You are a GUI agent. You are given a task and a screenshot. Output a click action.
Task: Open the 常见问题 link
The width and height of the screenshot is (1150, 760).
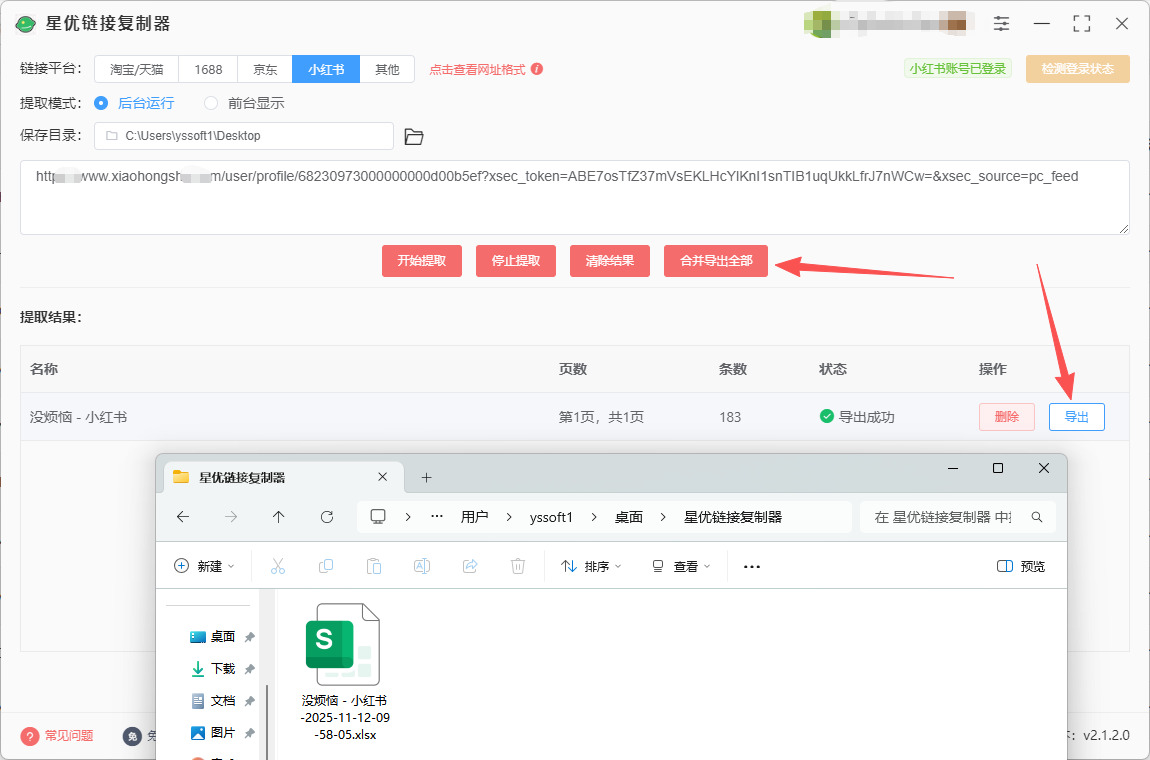(69, 736)
